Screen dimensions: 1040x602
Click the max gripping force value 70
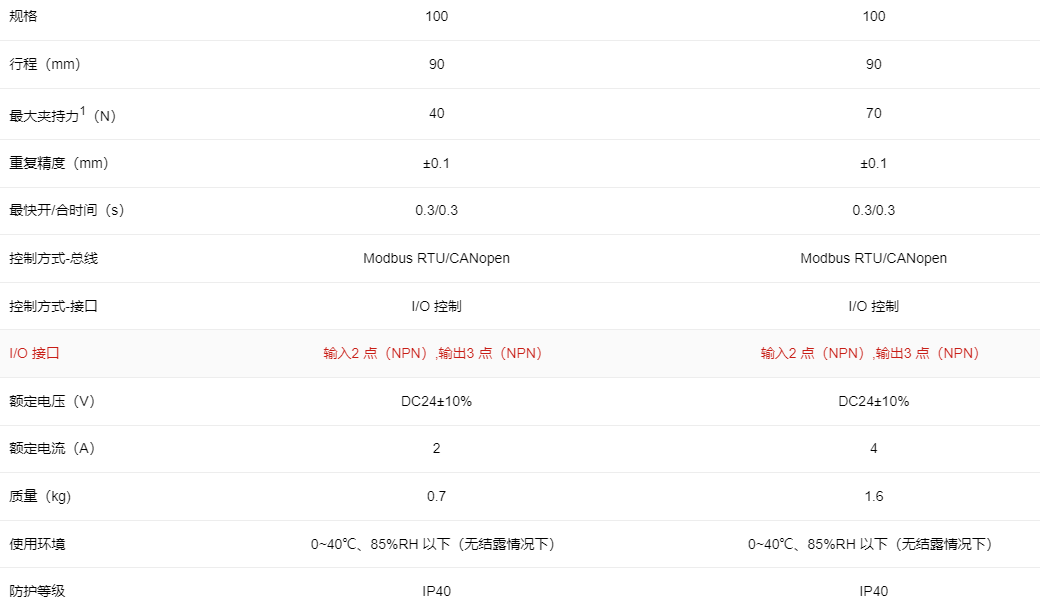(873, 113)
